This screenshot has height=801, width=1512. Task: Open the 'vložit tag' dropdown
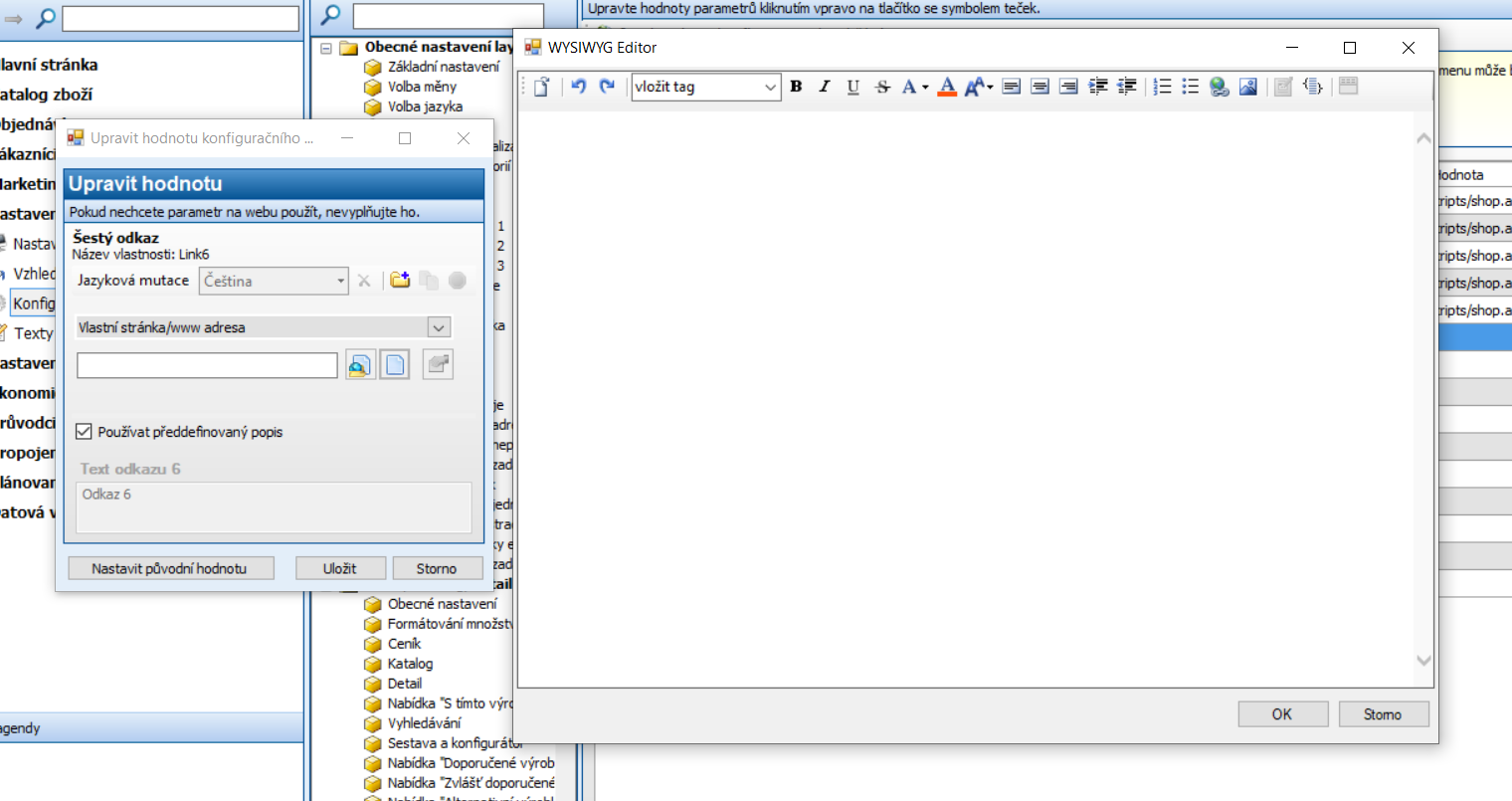pyautogui.click(x=769, y=88)
